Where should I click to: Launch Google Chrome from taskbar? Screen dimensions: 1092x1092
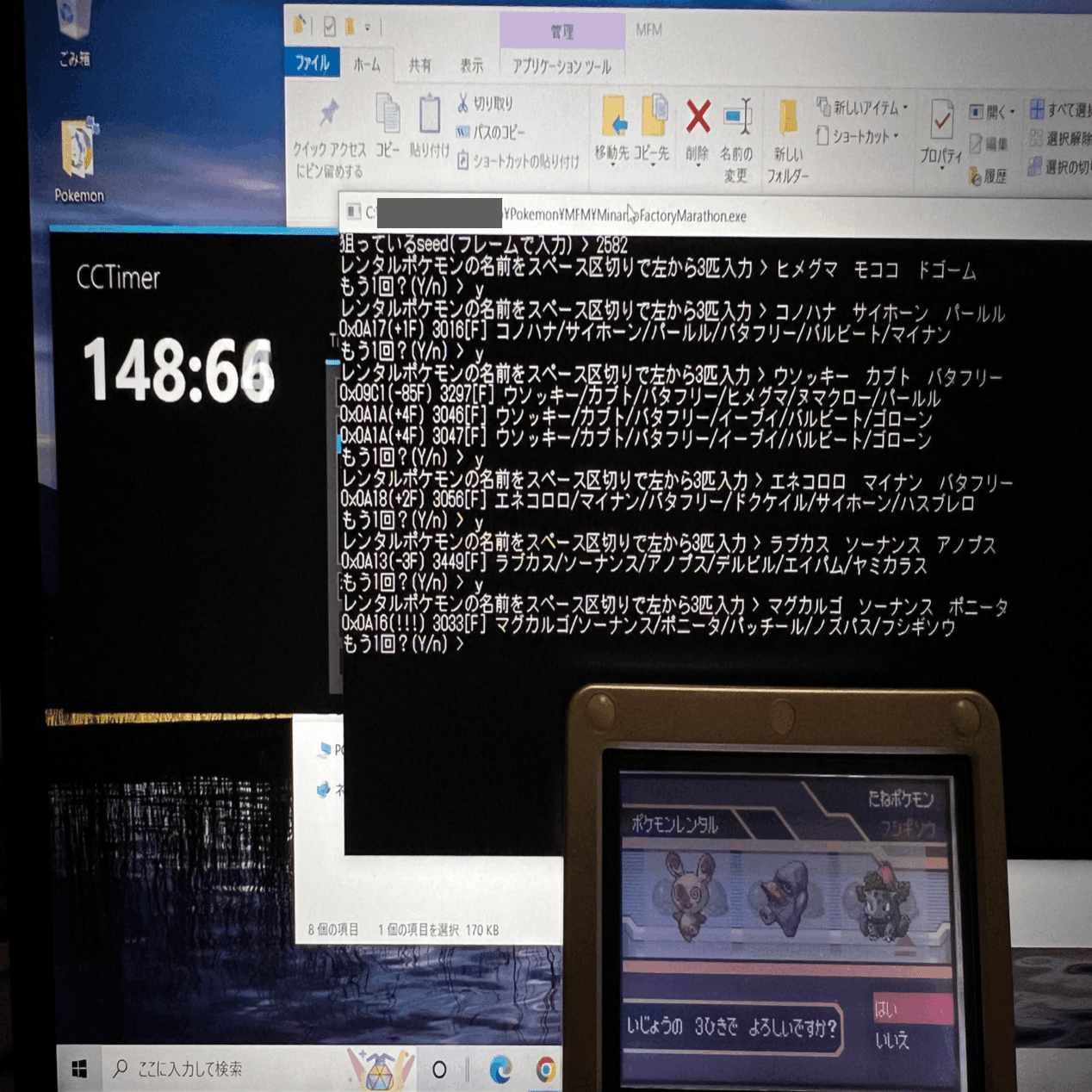(x=545, y=1070)
